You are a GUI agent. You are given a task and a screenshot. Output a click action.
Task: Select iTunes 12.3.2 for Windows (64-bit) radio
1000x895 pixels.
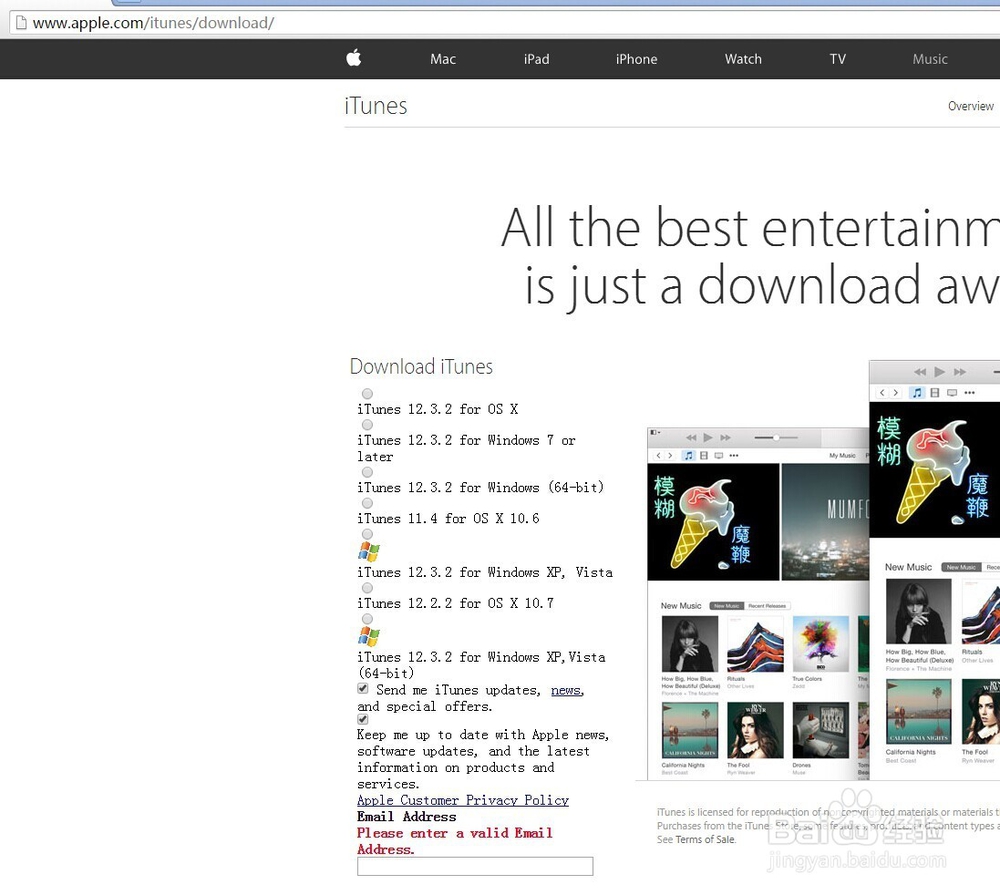point(367,472)
